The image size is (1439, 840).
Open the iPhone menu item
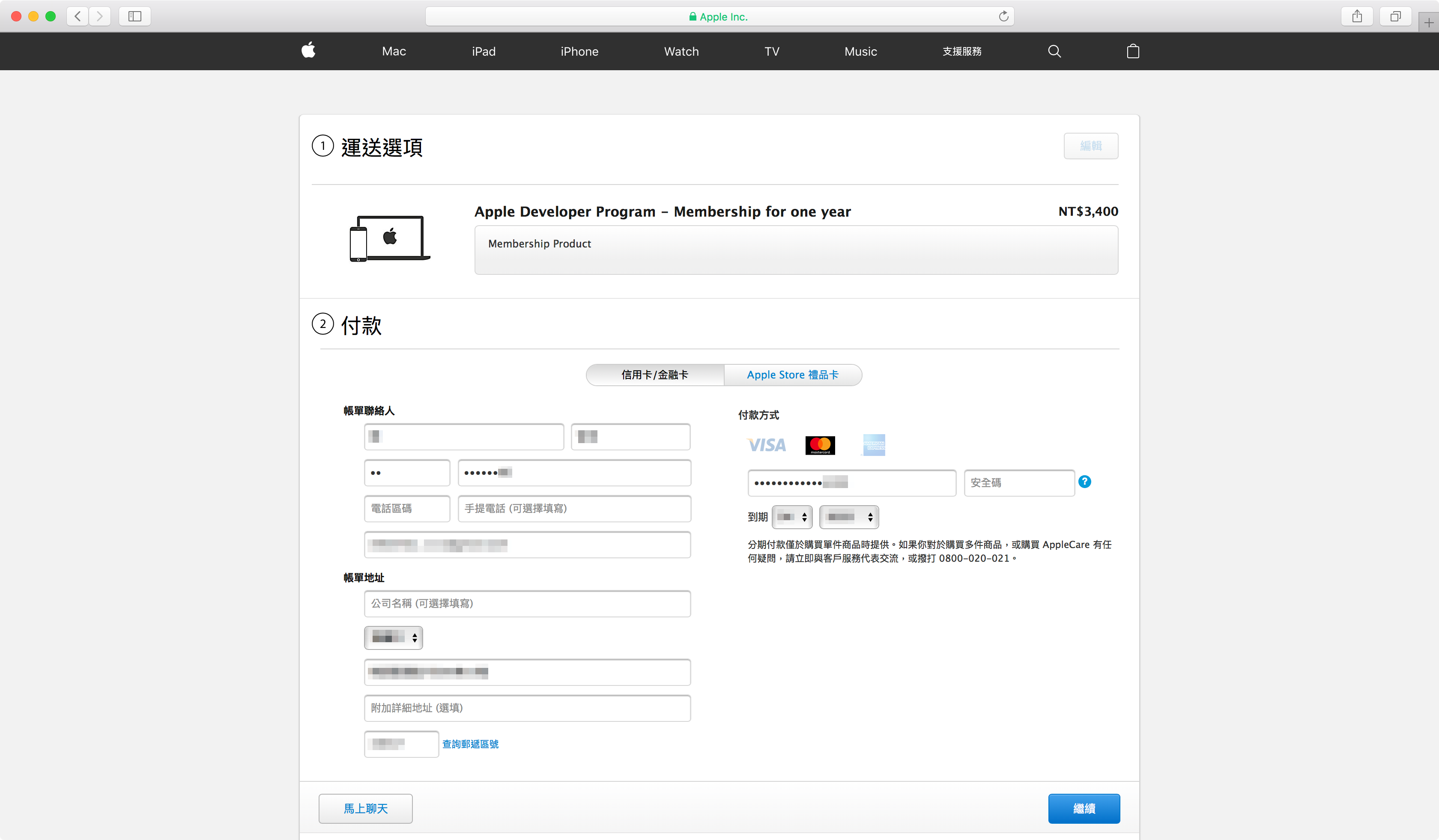pyautogui.click(x=579, y=51)
